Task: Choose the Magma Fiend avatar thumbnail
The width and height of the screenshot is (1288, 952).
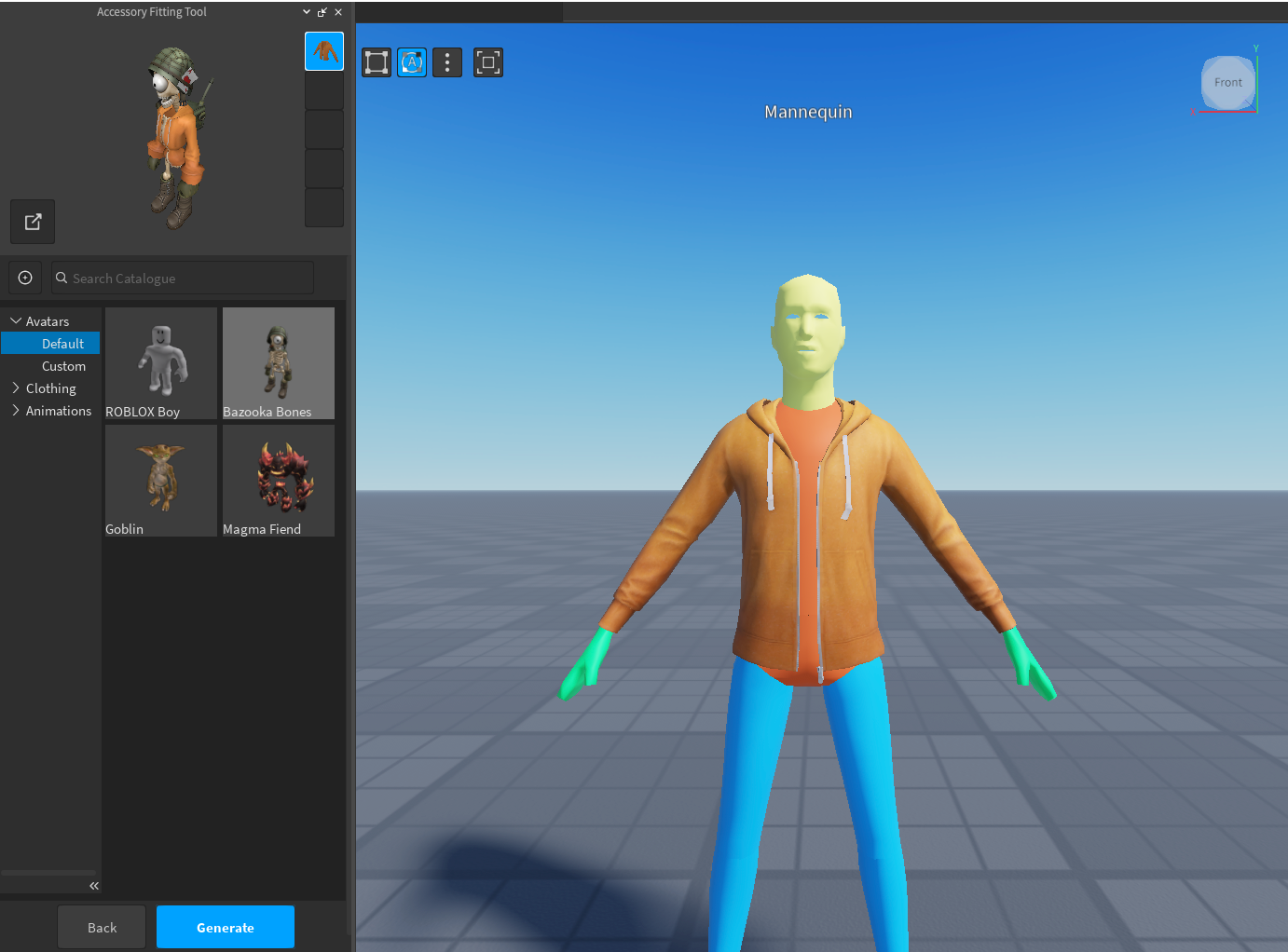Action: pyautogui.click(x=279, y=480)
